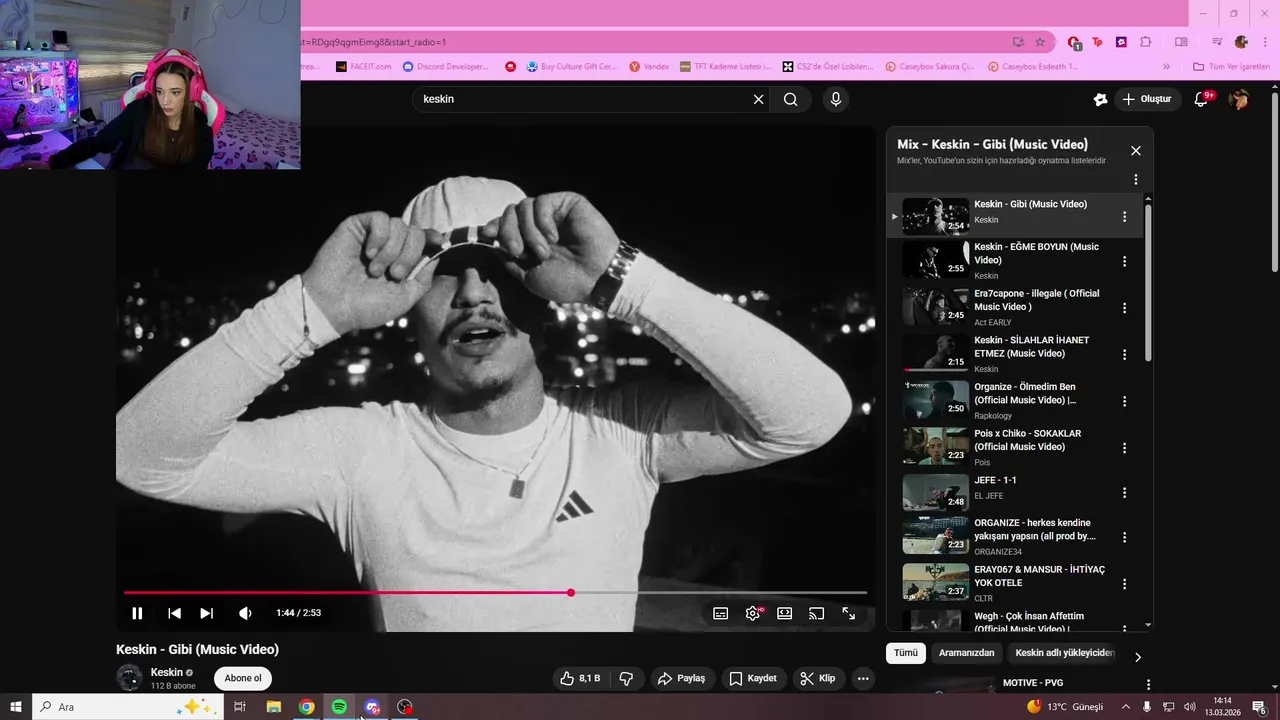This screenshot has height=720, width=1280.
Task: Mute the video volume
Action: [245, 613]
